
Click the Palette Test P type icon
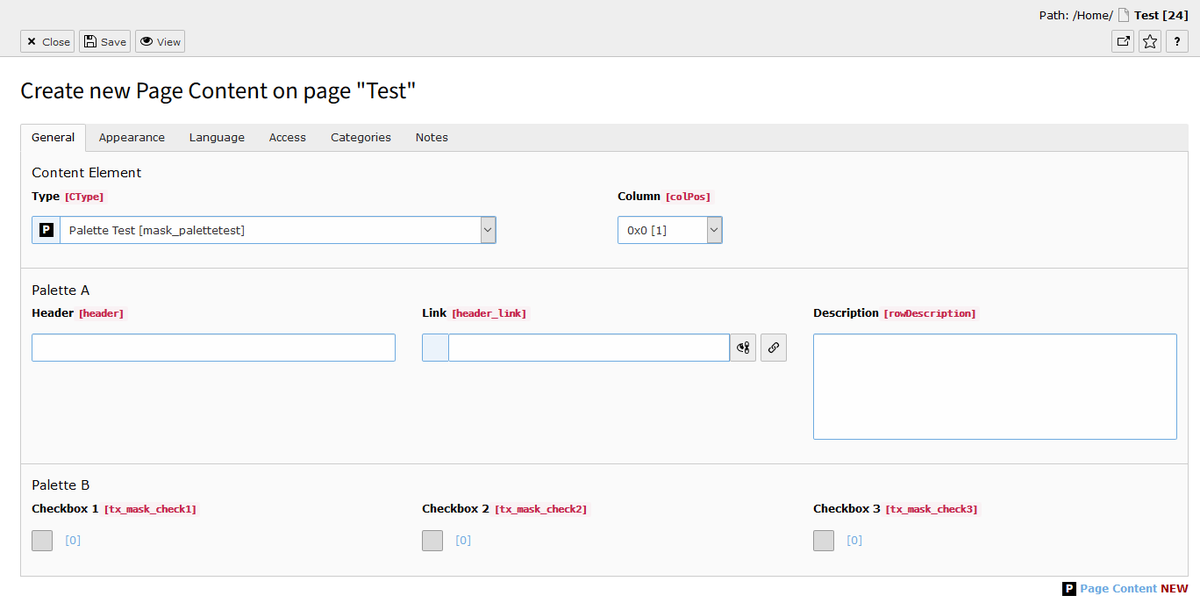click(46, 230)
